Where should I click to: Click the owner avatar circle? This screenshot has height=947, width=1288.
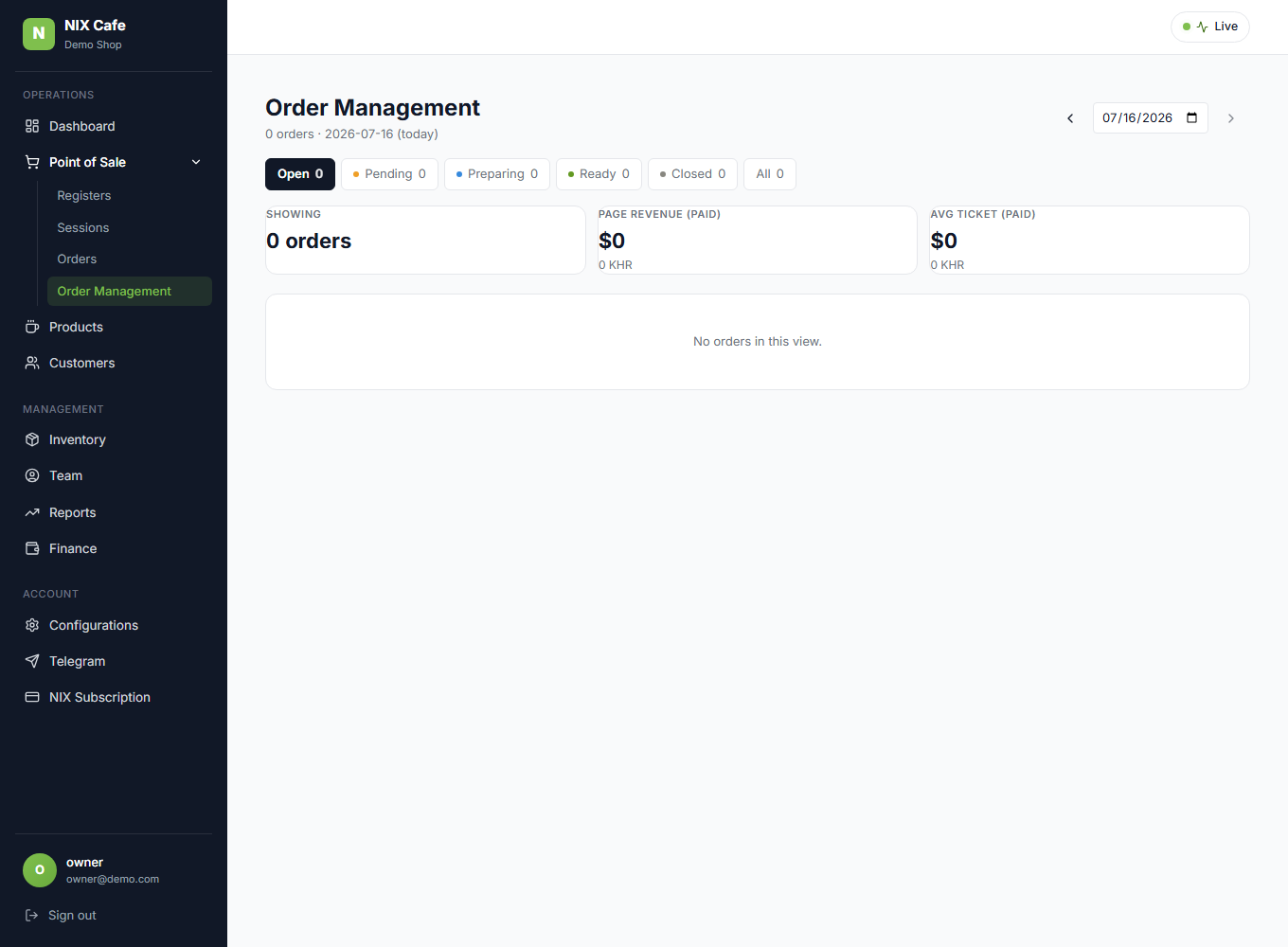(x=40, y=870)
